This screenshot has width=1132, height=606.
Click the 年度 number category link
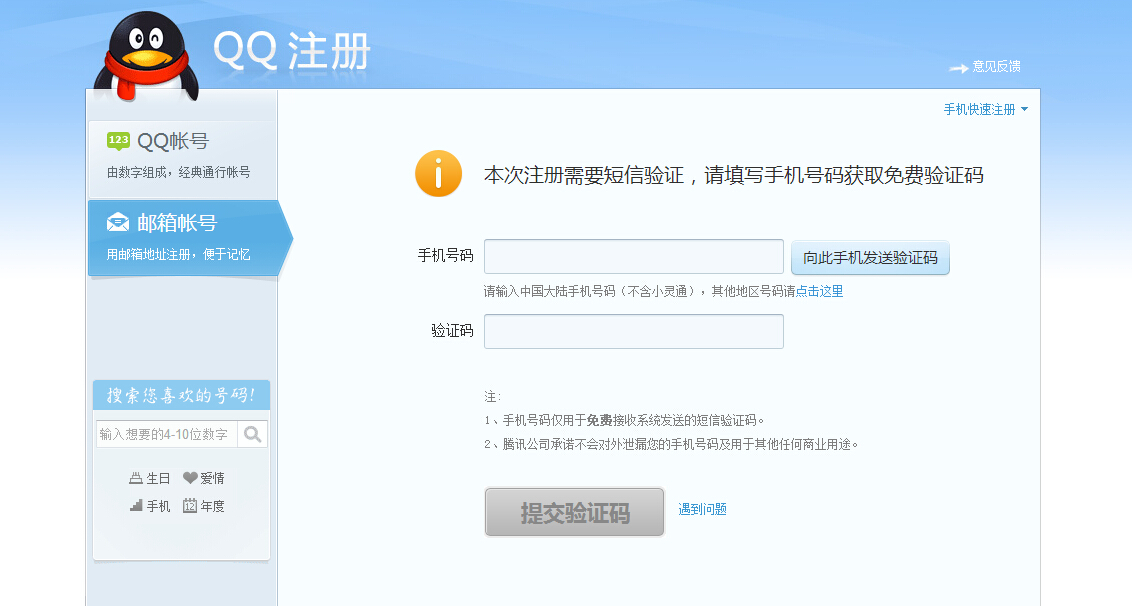point(212,506)
